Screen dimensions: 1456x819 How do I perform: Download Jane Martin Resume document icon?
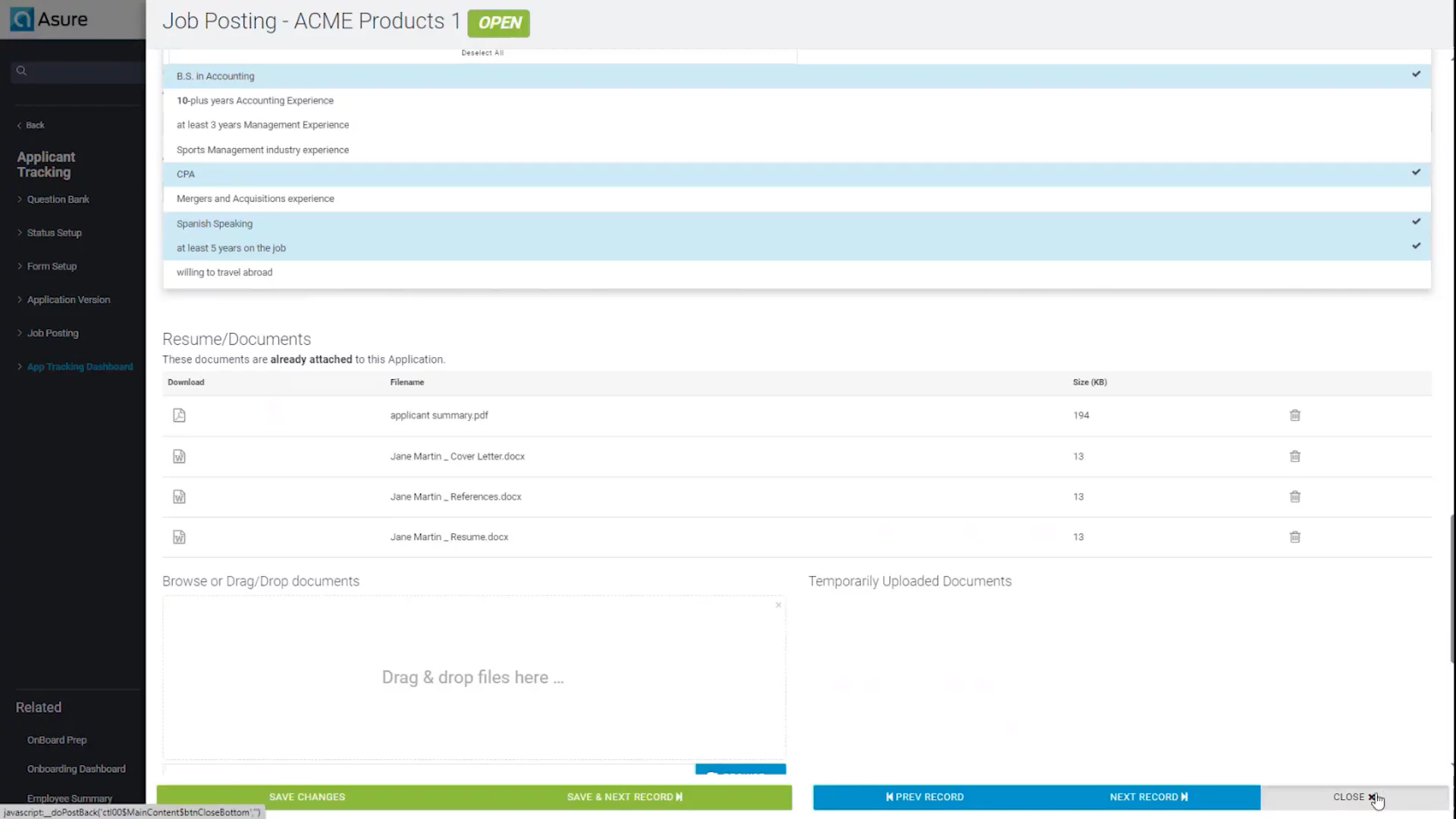pos(179,537)
